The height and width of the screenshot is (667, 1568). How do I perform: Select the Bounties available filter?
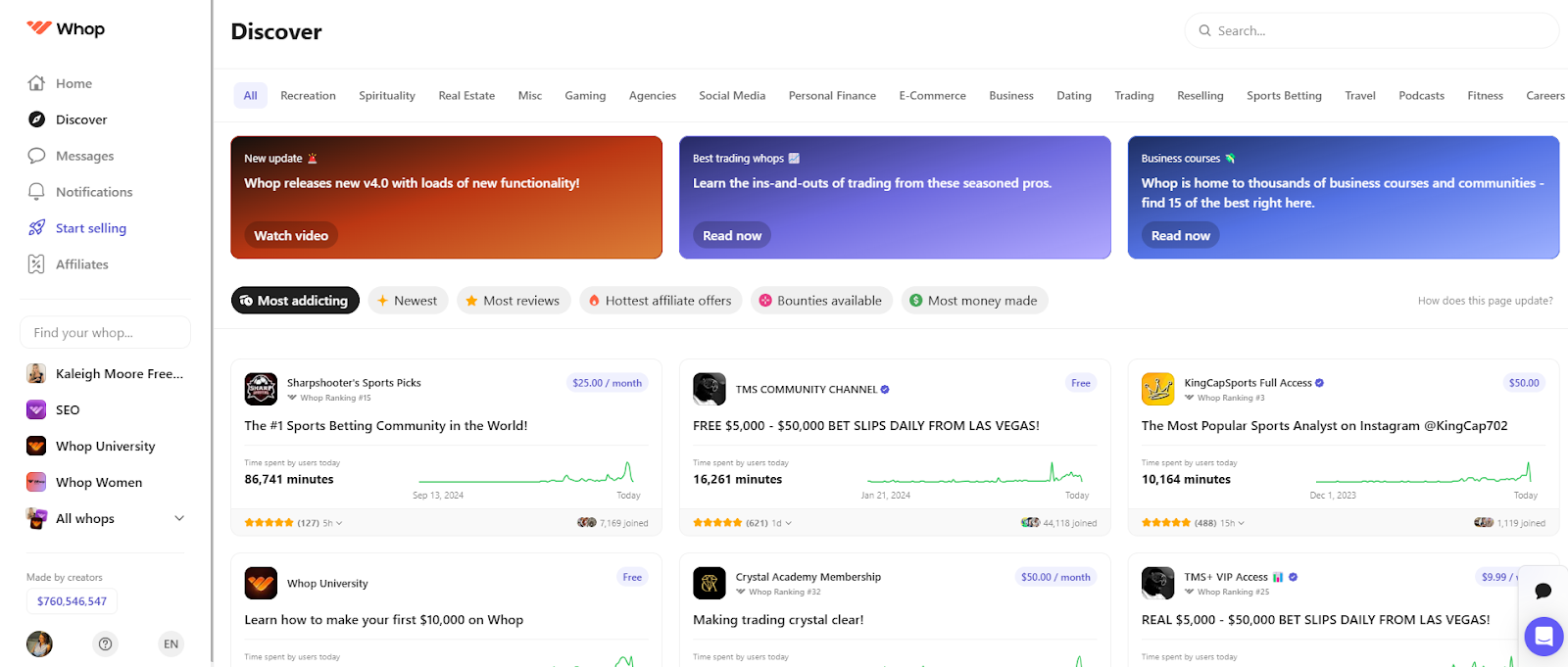pyautogui.click(x=821, y=301)
